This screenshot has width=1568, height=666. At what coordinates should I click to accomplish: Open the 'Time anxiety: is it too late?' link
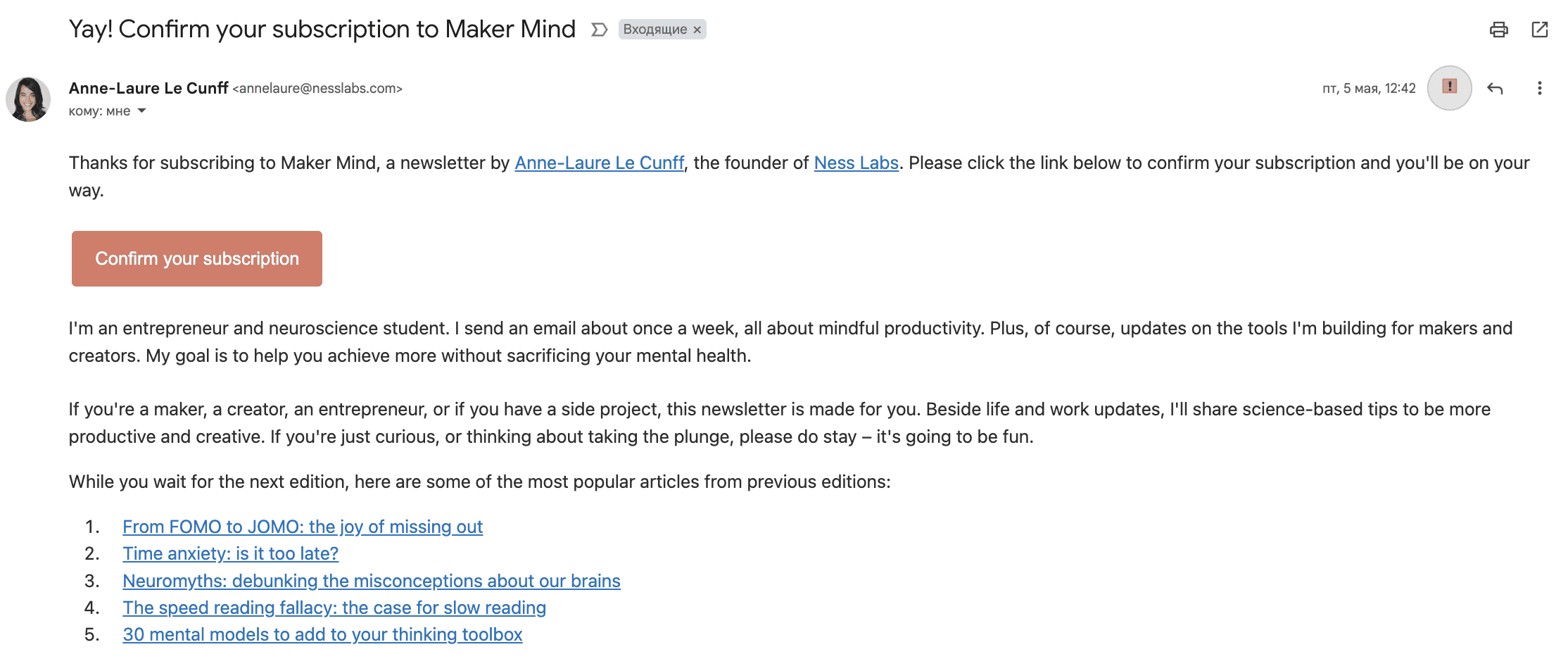[x=230, y=554]
